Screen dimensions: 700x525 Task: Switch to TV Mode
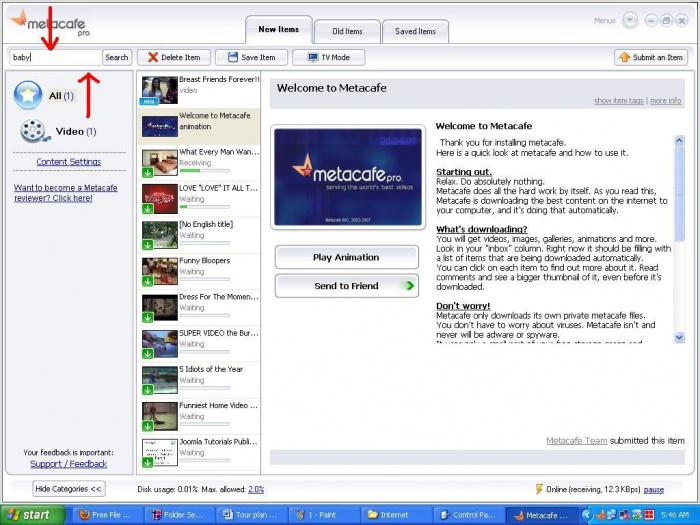click(329, 57)
